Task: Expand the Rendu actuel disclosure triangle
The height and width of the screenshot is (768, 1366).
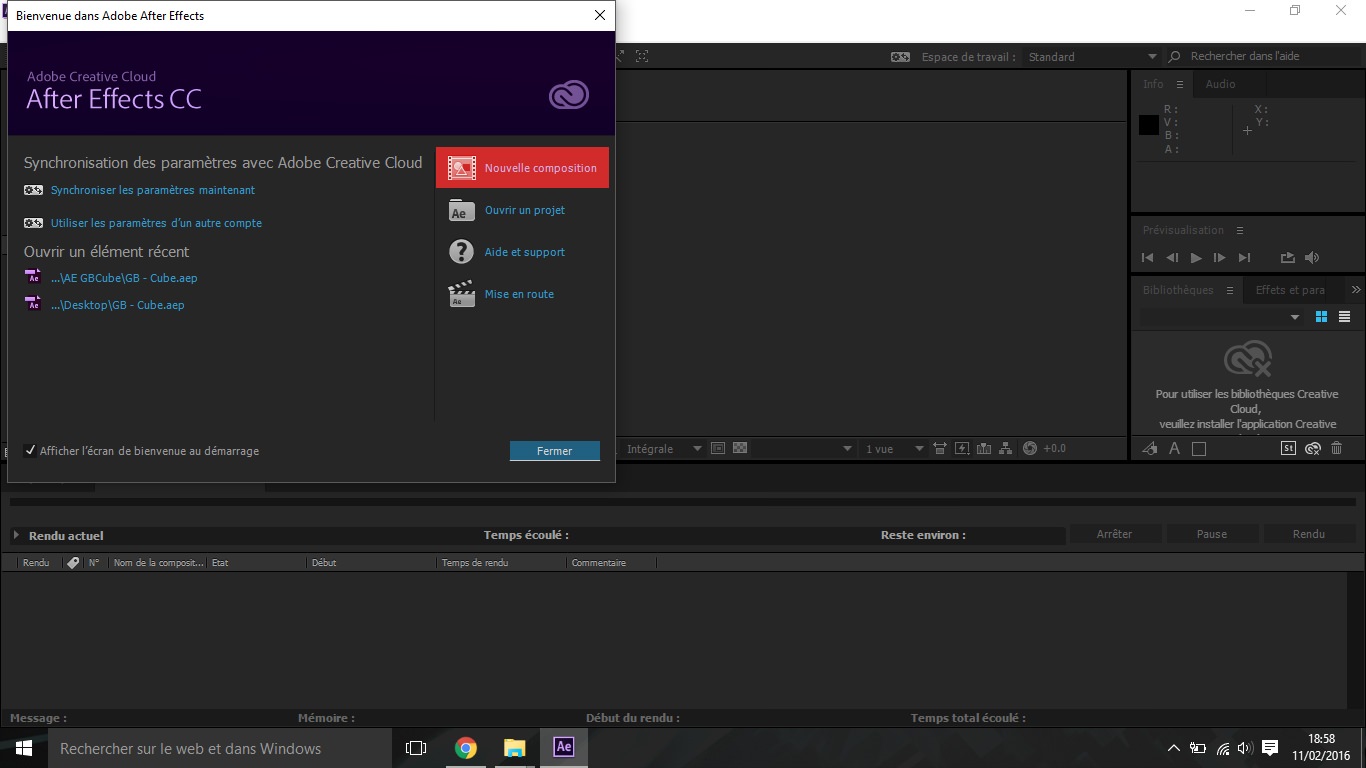Action: [x=16, y=536]
